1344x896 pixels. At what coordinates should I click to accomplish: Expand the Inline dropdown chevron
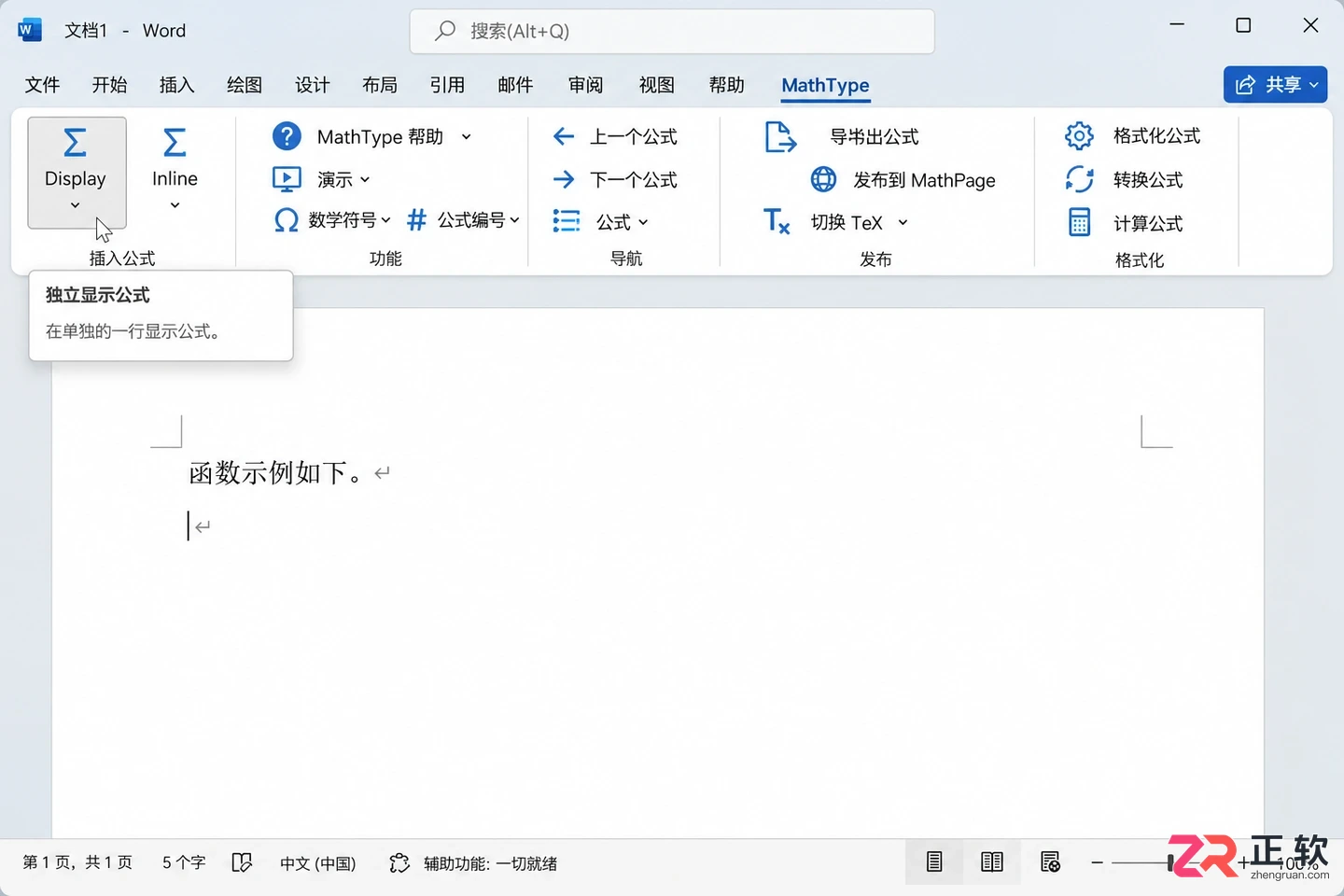(175, 205)
